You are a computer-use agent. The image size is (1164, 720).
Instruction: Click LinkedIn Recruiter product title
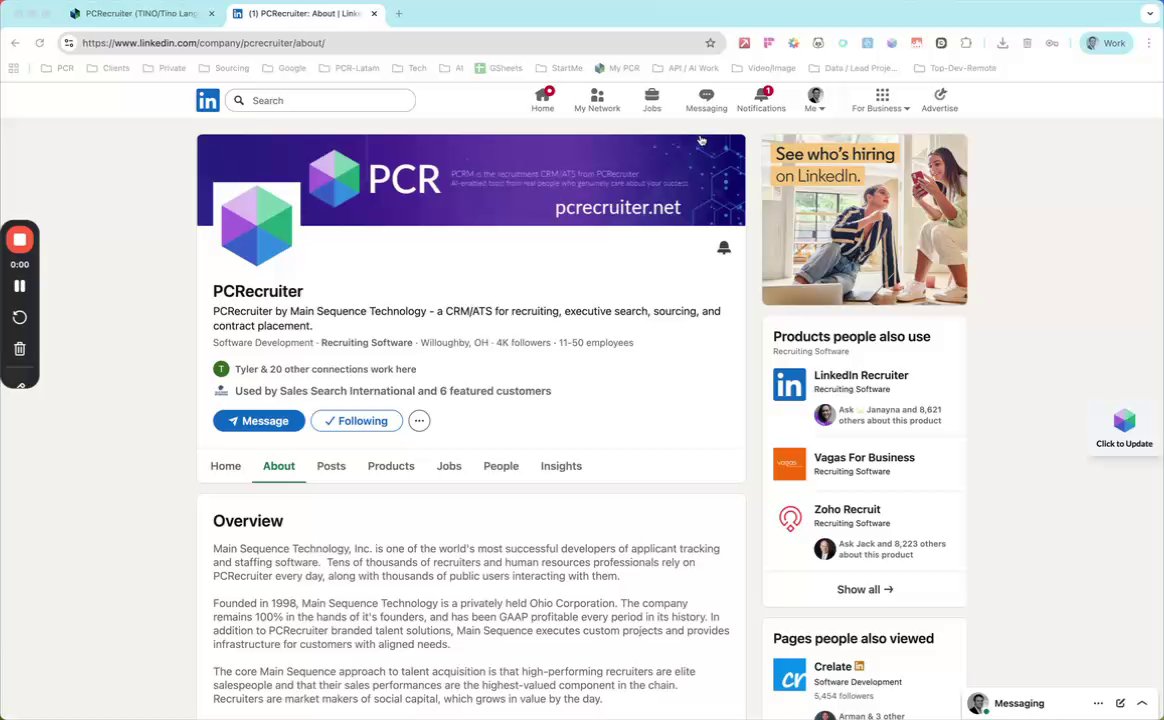[x=860, y=376]
